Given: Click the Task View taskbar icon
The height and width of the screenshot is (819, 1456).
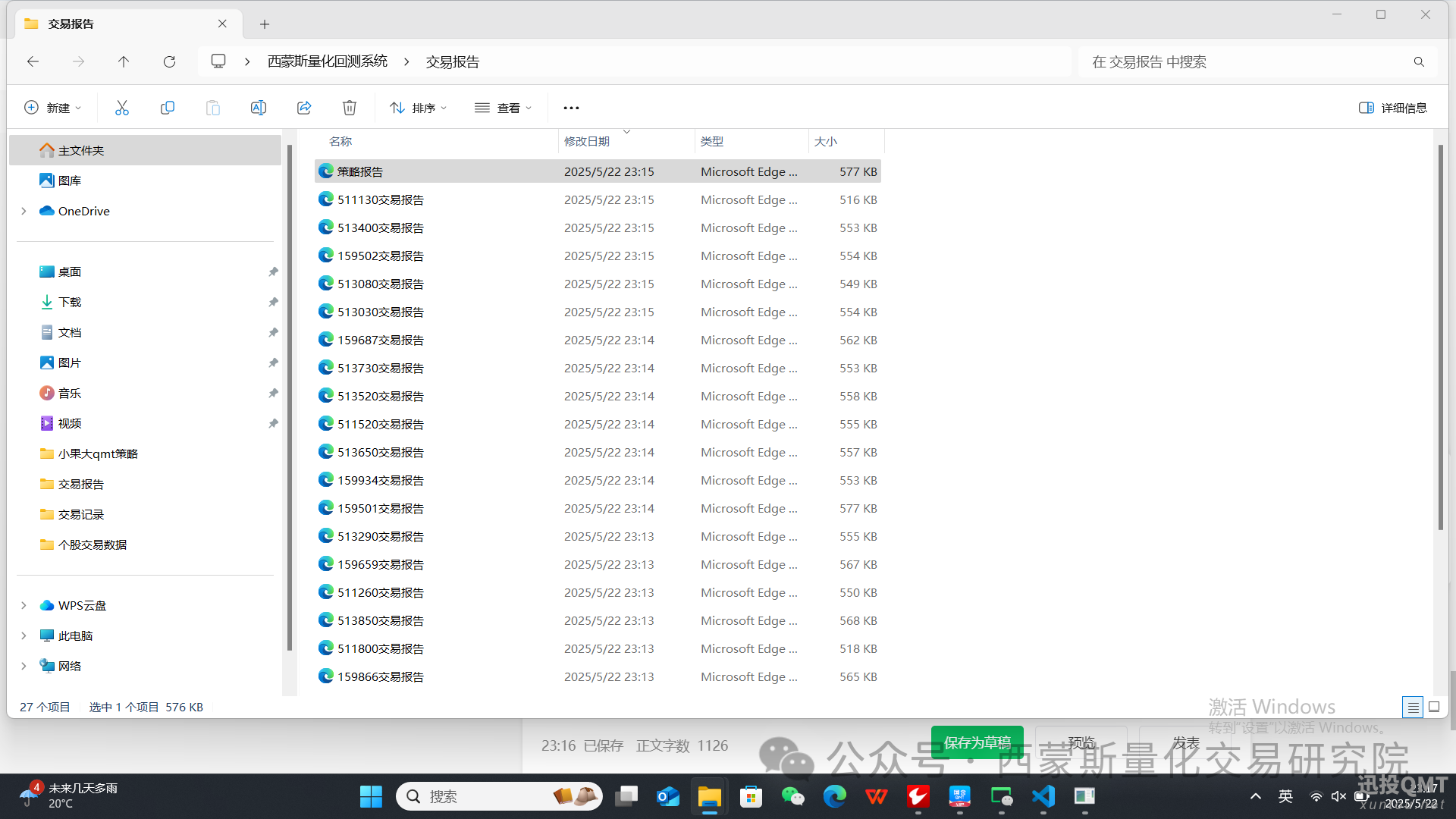Looking at the screenshot, I should click(x=626, y=796).
